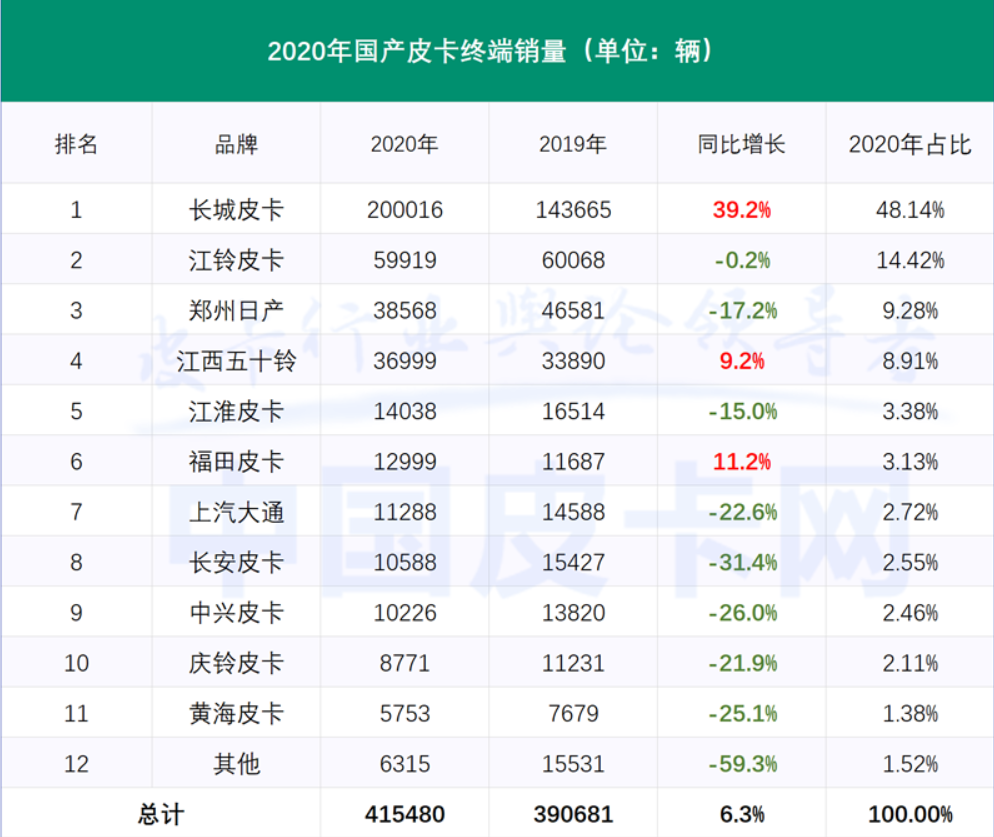Select the value 6315
The image size is (994, 837).
[x=404, y=764]
